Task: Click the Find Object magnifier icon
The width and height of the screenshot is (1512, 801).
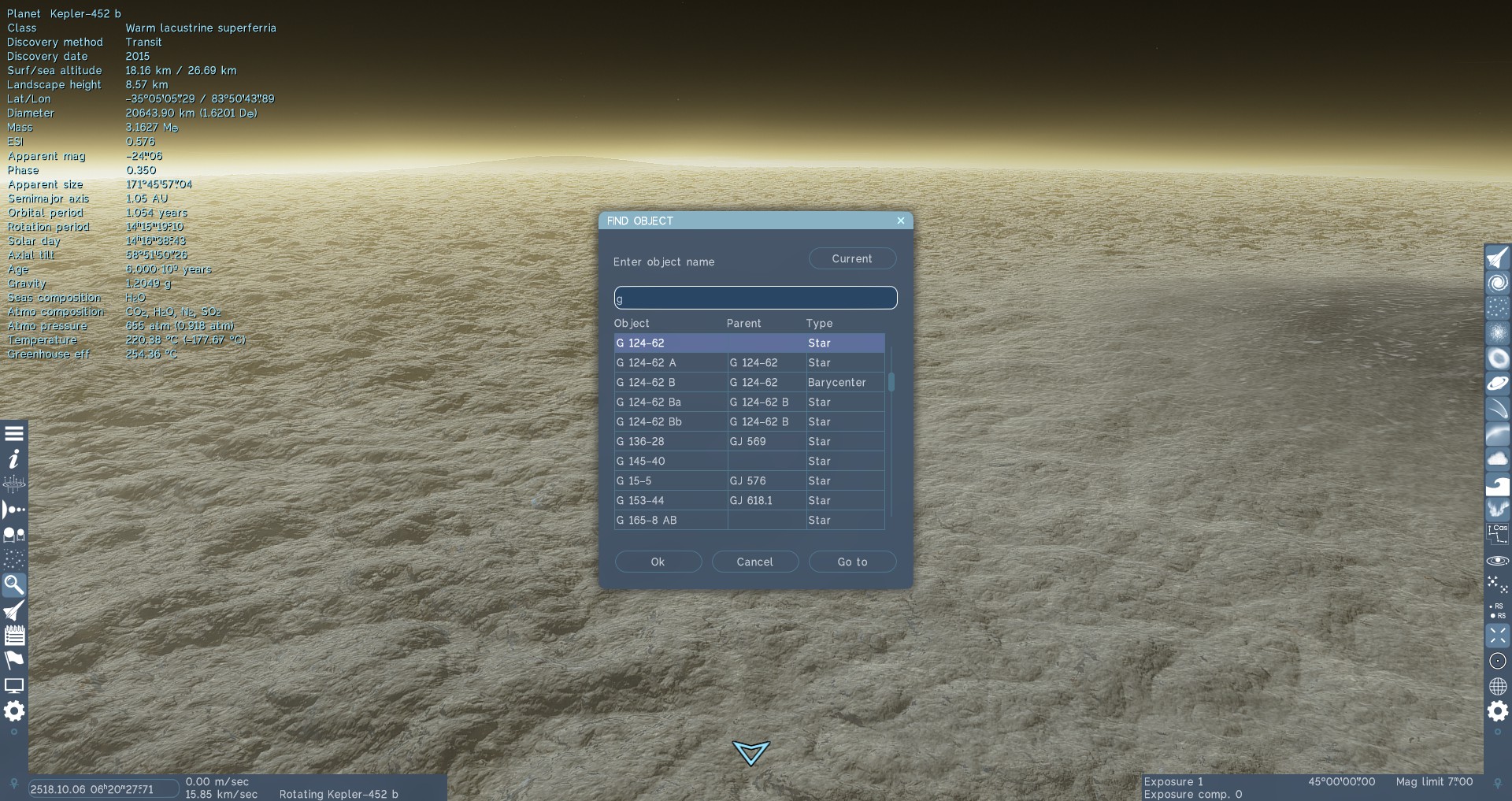Action: tap(14, 585)
